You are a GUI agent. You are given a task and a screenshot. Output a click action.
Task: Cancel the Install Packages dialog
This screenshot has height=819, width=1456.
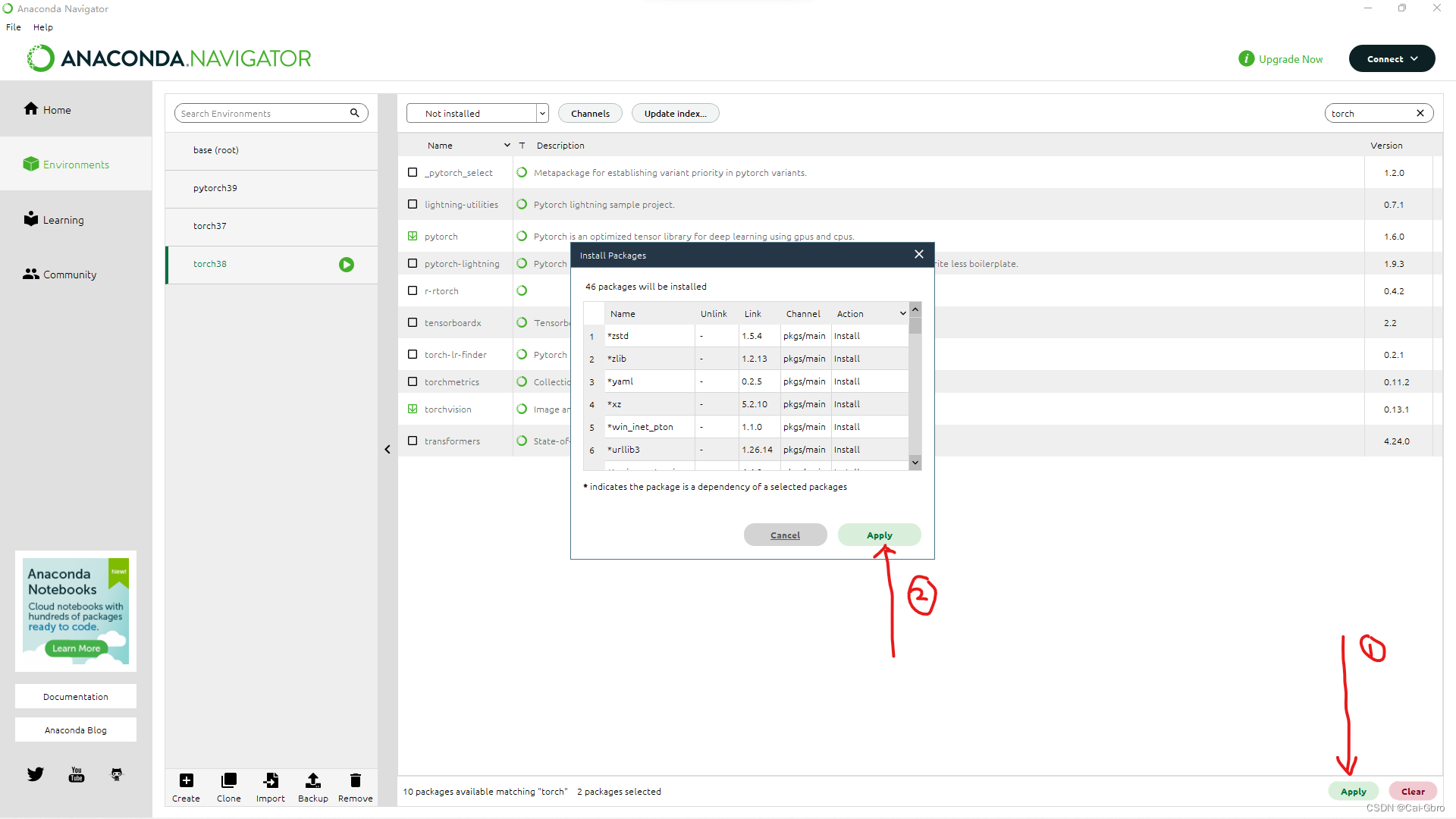pos(785,535)
